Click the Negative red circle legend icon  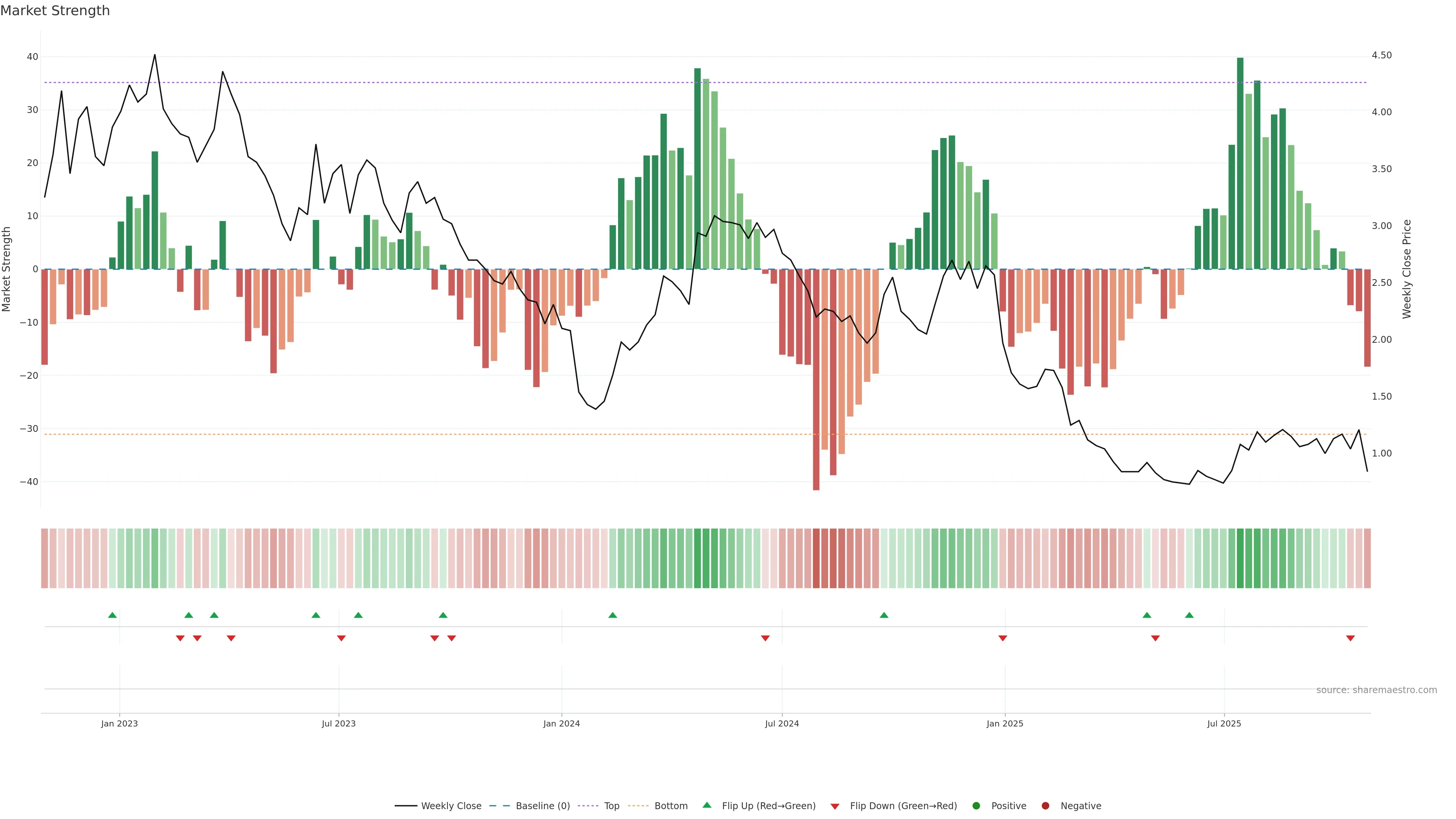click(x=1045, y=805)
